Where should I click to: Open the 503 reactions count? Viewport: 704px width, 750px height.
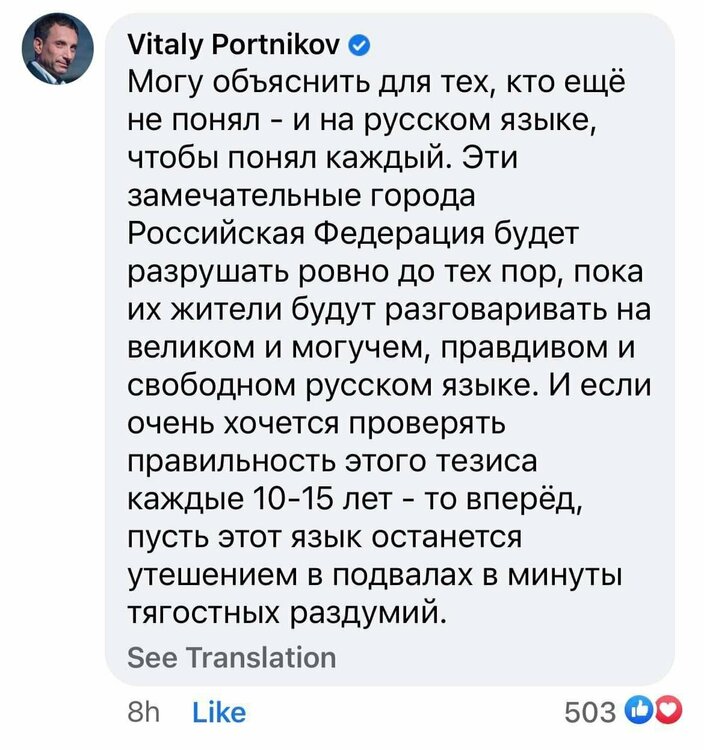(x=590, y=712)
